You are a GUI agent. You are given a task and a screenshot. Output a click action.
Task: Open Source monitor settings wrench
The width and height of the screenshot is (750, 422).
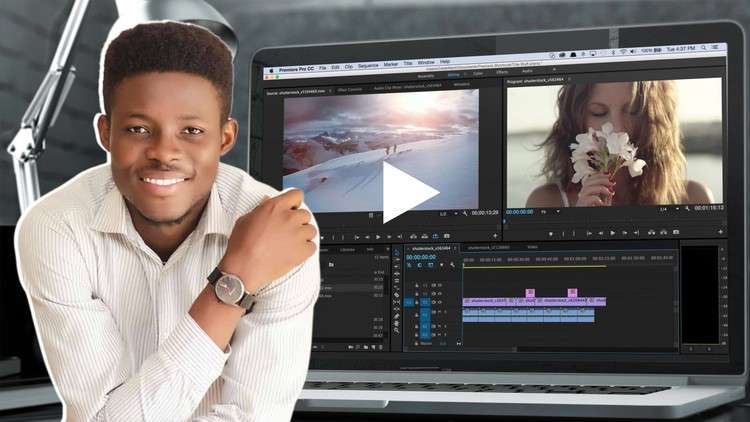(x=464, y=213)
